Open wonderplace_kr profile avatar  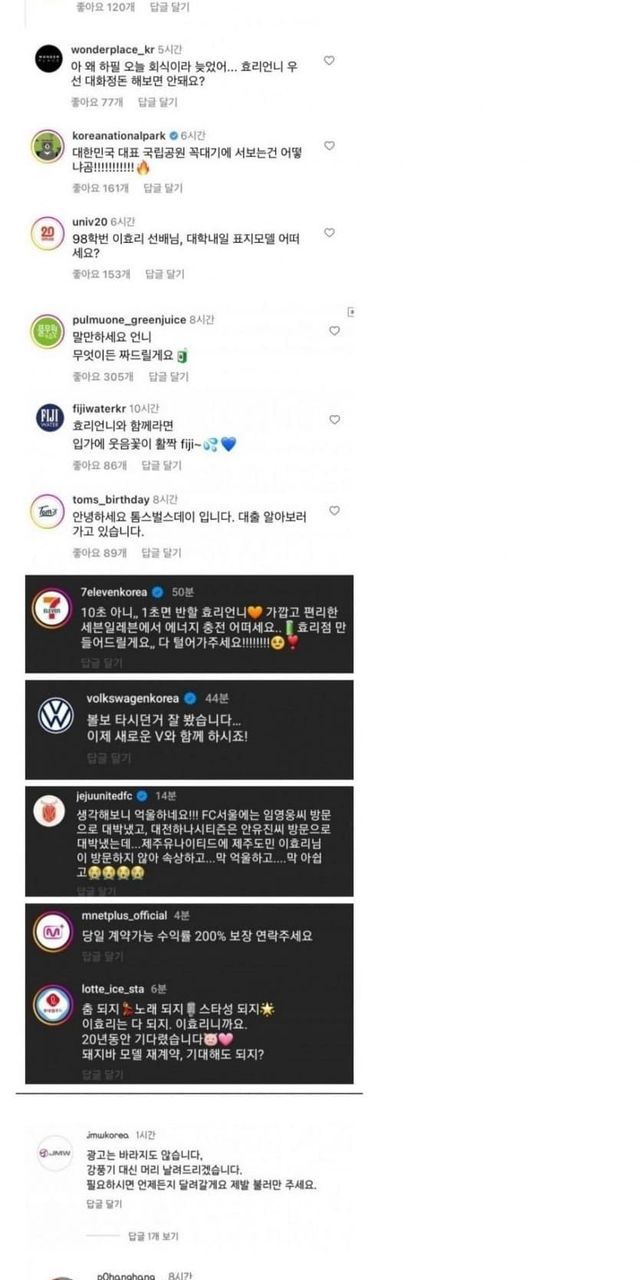click(x=48, y=58)
